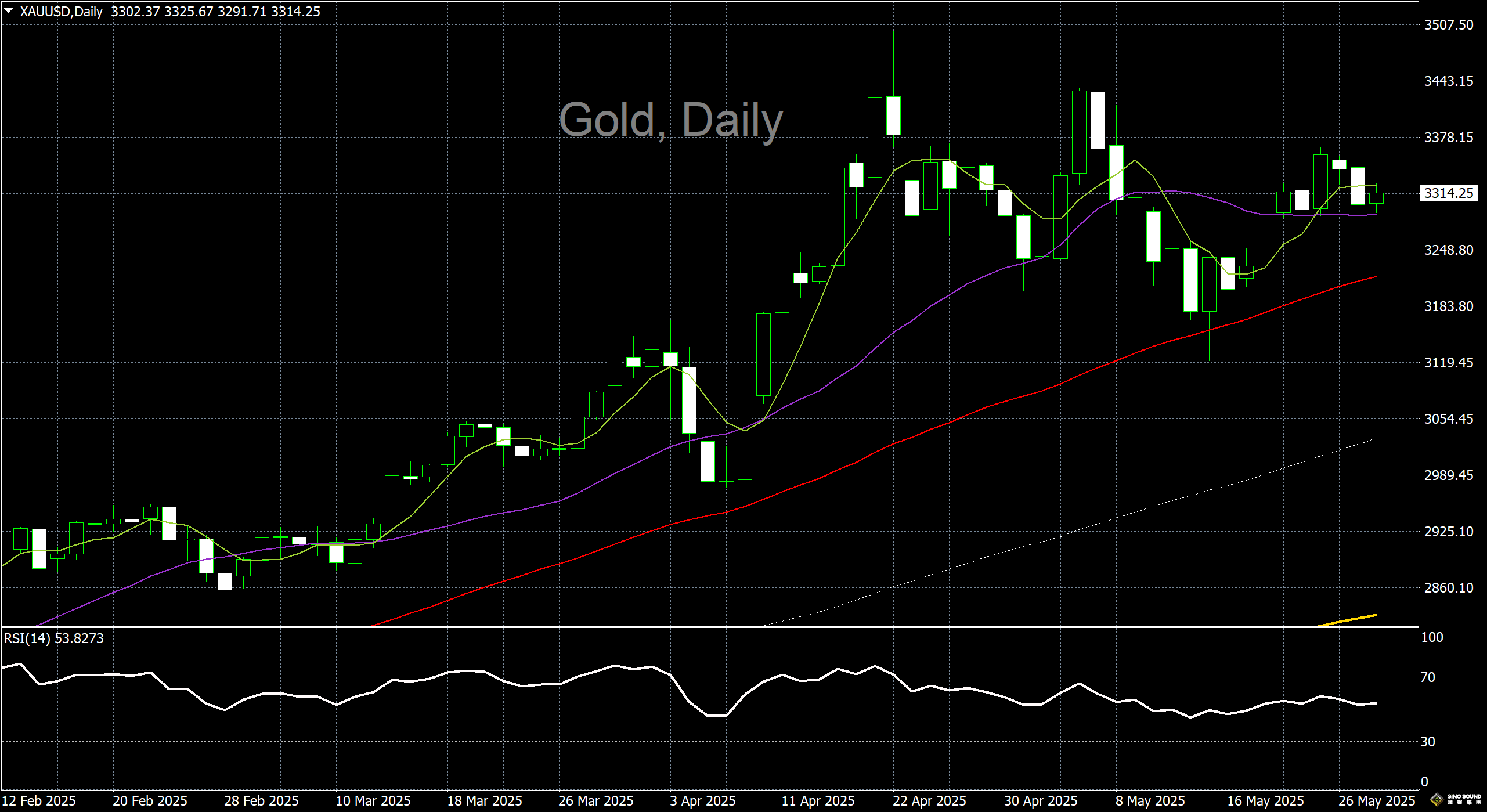The width and height of the screenshot is (1487, 812).
Task: Click the RSI(14) 53.8273 indicator label
Action: [x=53, y=638]
